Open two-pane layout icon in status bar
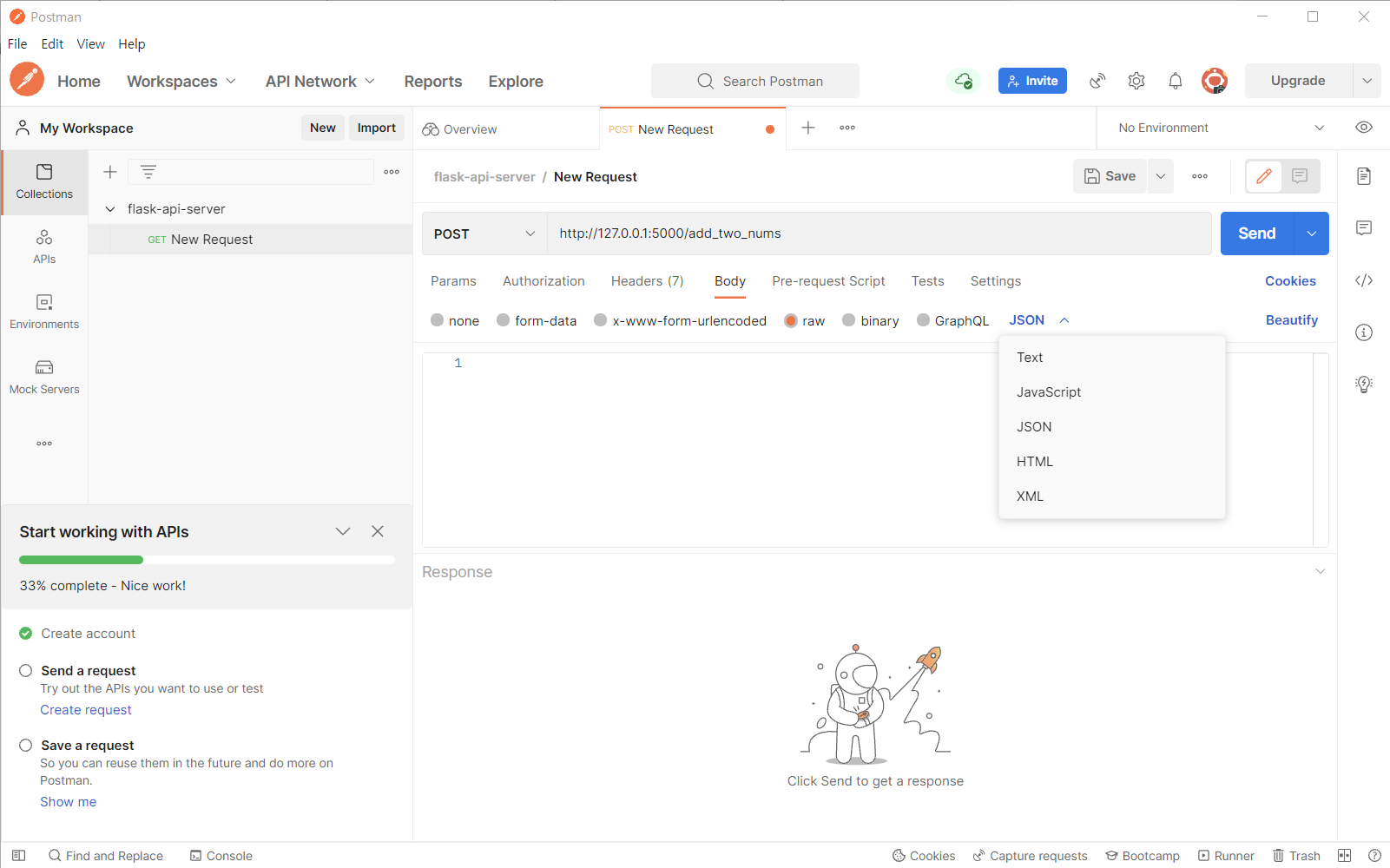The image size is (1390, 868). click(1344, 855)
